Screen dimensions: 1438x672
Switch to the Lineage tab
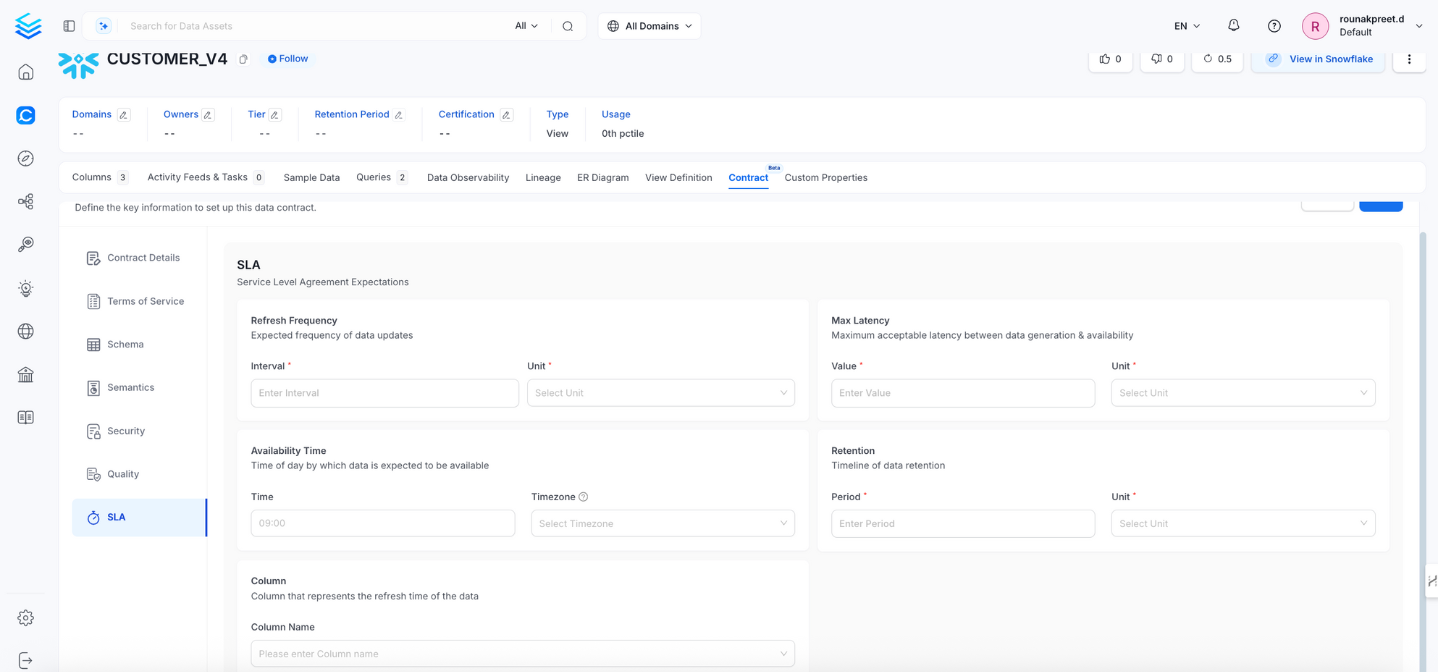(543, 178)
